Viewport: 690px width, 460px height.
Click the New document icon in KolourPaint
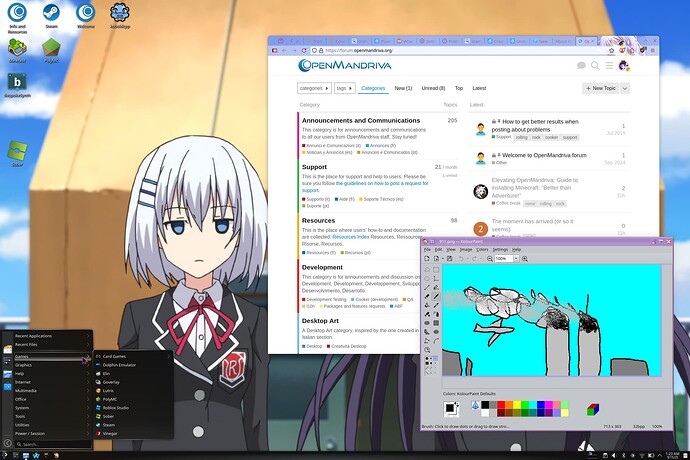coord(427,258)
